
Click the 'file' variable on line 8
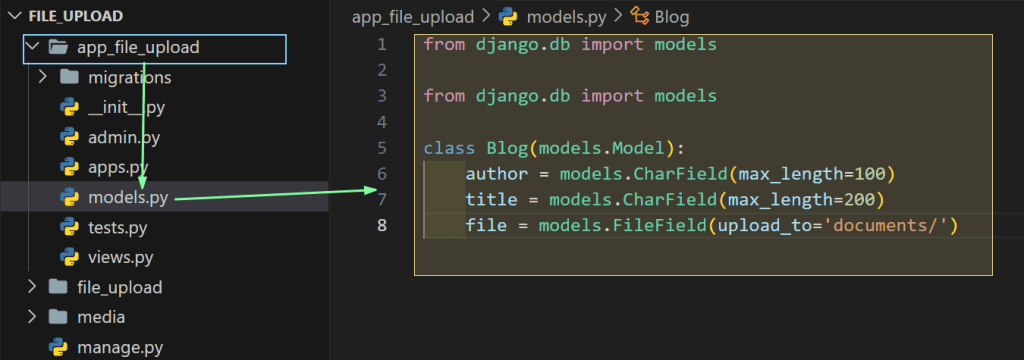pos(486,226)
